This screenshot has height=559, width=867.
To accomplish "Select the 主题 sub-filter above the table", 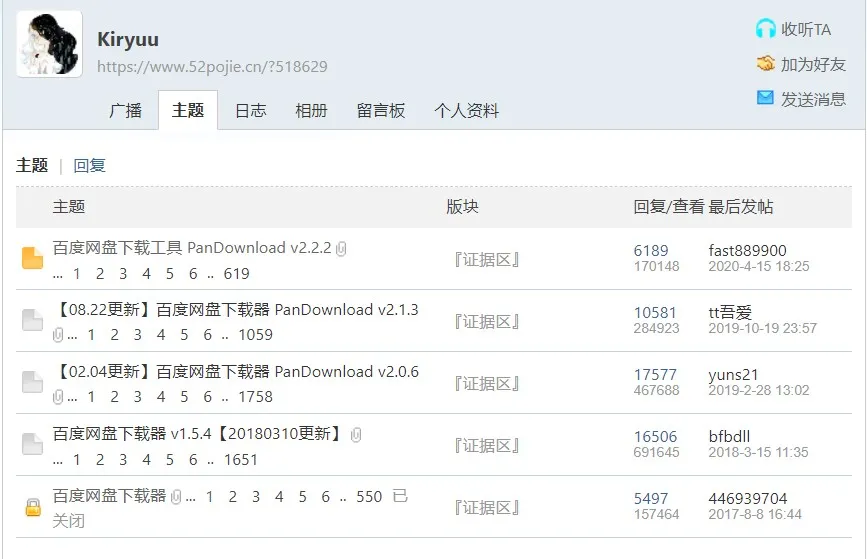I will pyautogui.click(x=32, y=165).
